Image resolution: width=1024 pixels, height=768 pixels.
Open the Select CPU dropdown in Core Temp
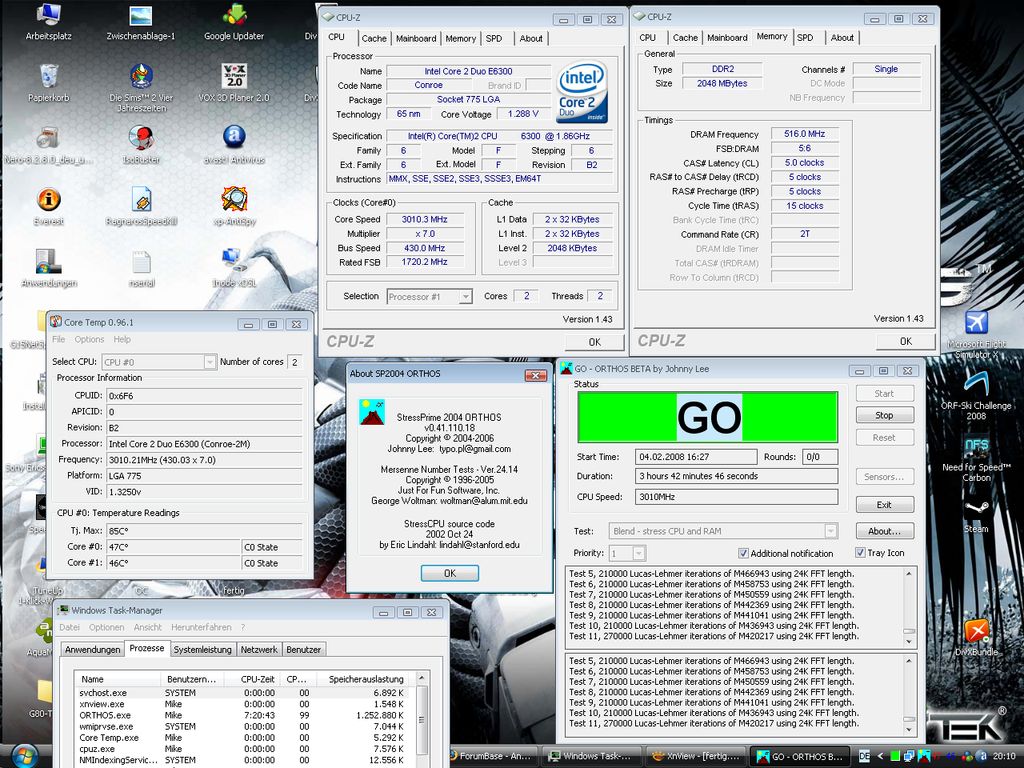tap(210, 362)
